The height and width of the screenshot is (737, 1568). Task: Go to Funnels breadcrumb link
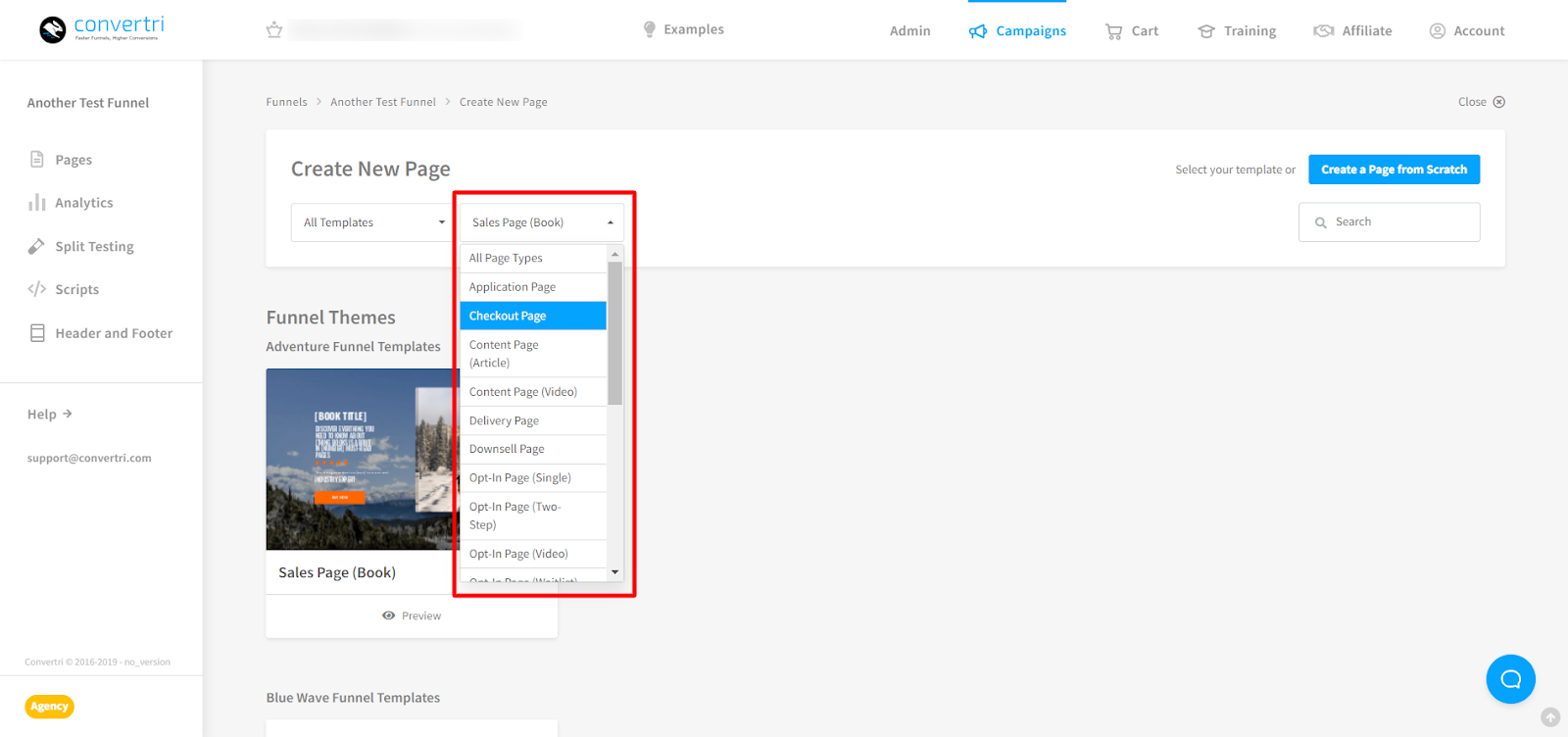coord(286,102)
